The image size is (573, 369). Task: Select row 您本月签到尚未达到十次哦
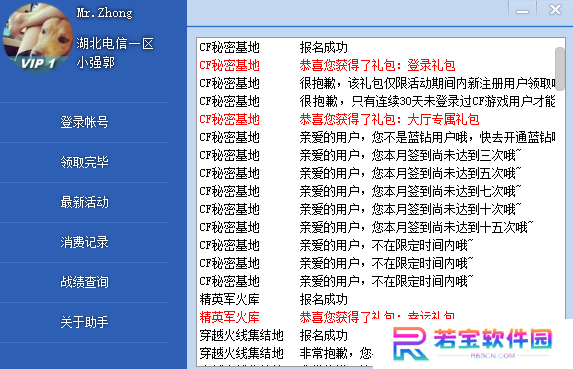[376, 209]
